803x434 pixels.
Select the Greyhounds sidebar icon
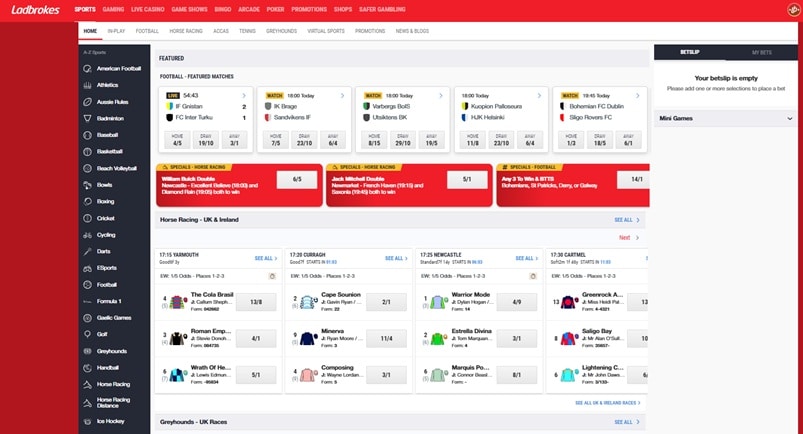point(88,352)
